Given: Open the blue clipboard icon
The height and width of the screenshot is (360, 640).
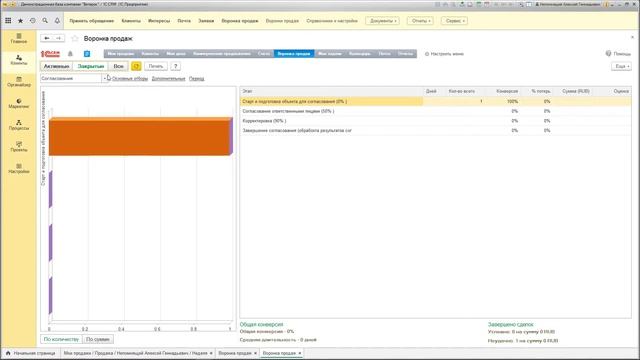Looking at the screenshot, I should click(x=87, y=53).
